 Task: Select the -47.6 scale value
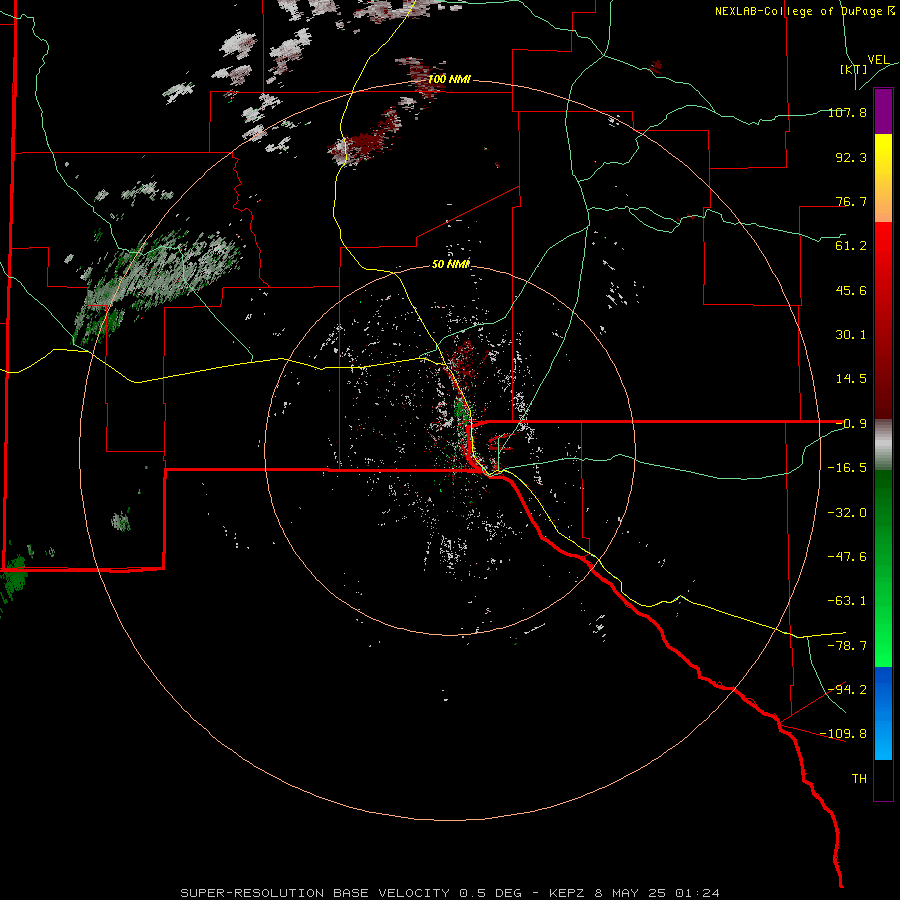point(847,557)
